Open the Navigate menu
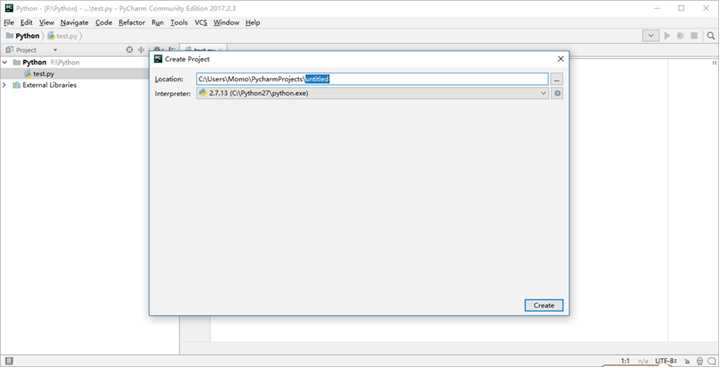 pyautogui.click(x=74, y=23)
